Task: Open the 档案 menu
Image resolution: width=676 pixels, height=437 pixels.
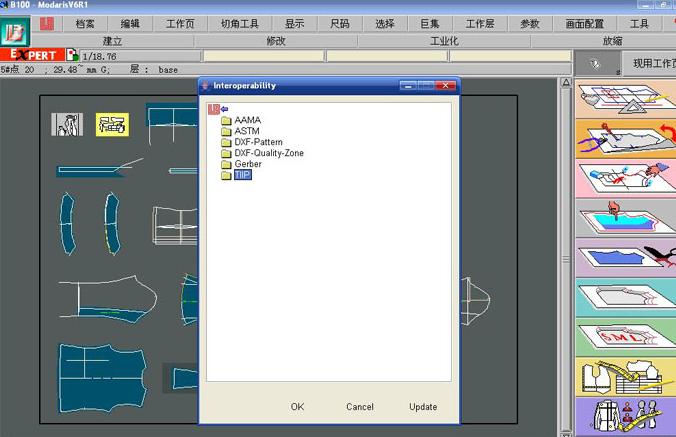Action: (x=85, y=23)
